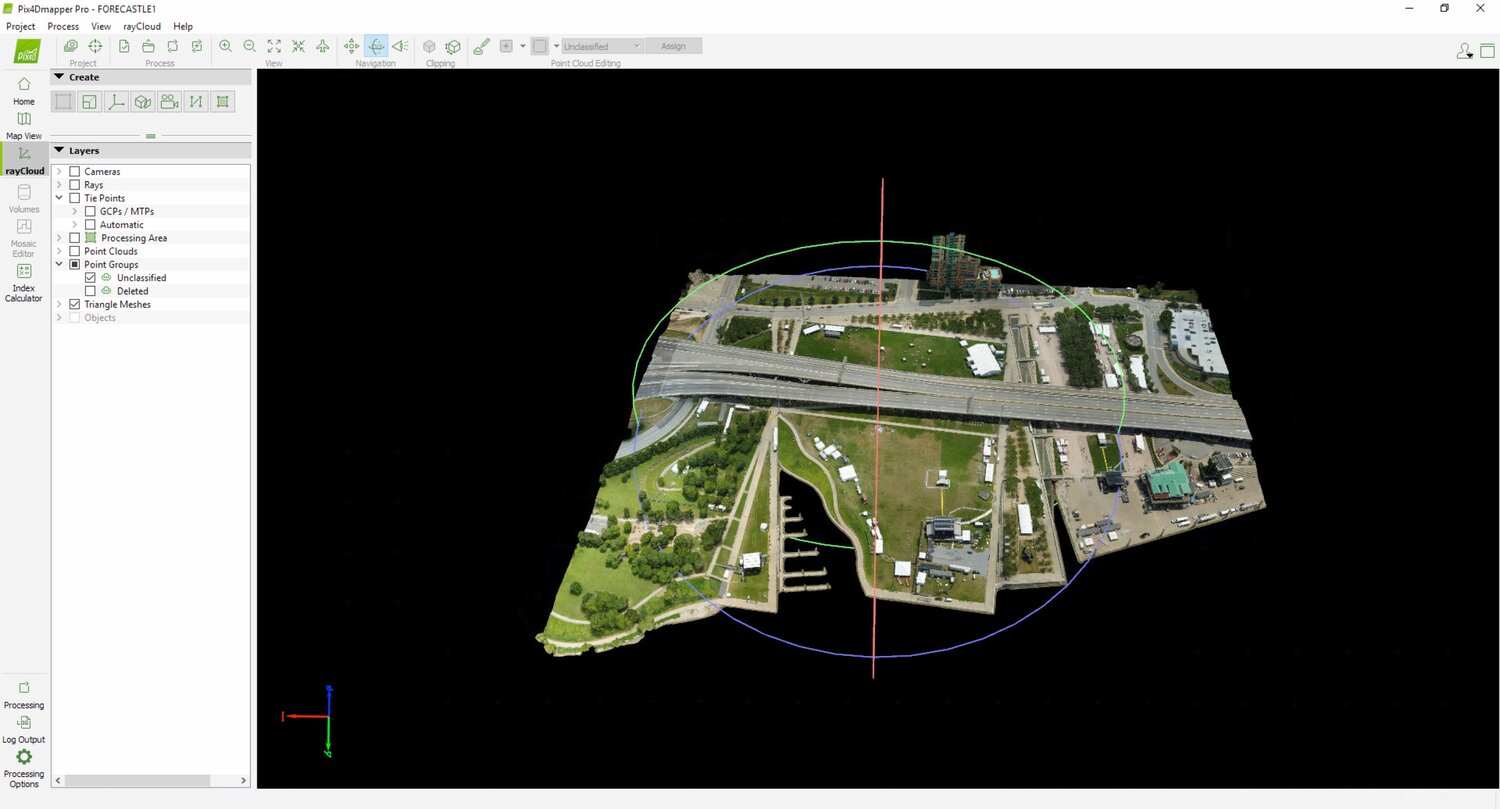Expand the Rays tree node
The image size is (1500, 809).
[59, 185]
